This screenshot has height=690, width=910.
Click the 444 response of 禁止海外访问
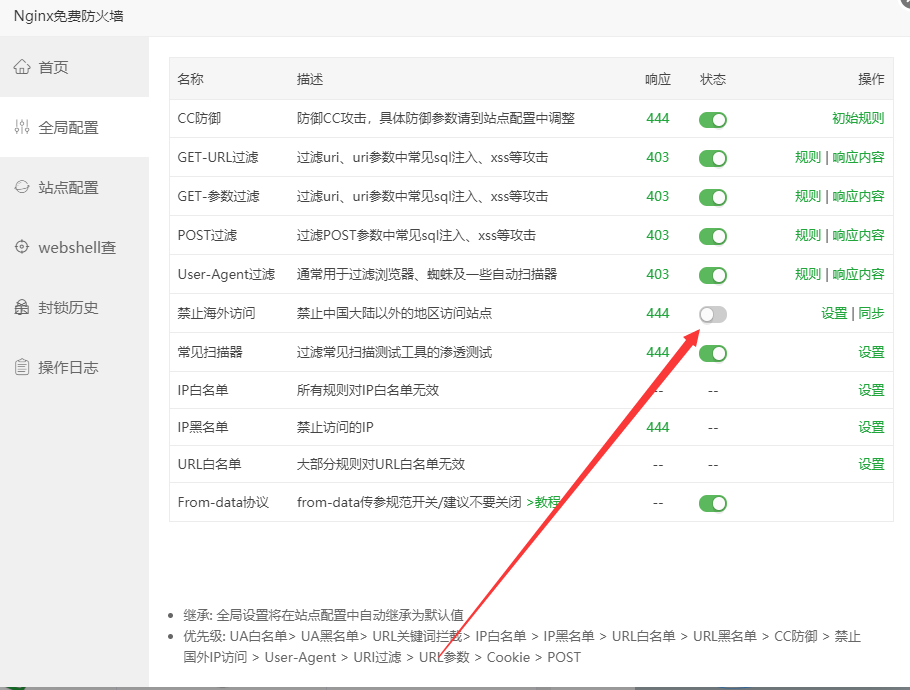658,313
